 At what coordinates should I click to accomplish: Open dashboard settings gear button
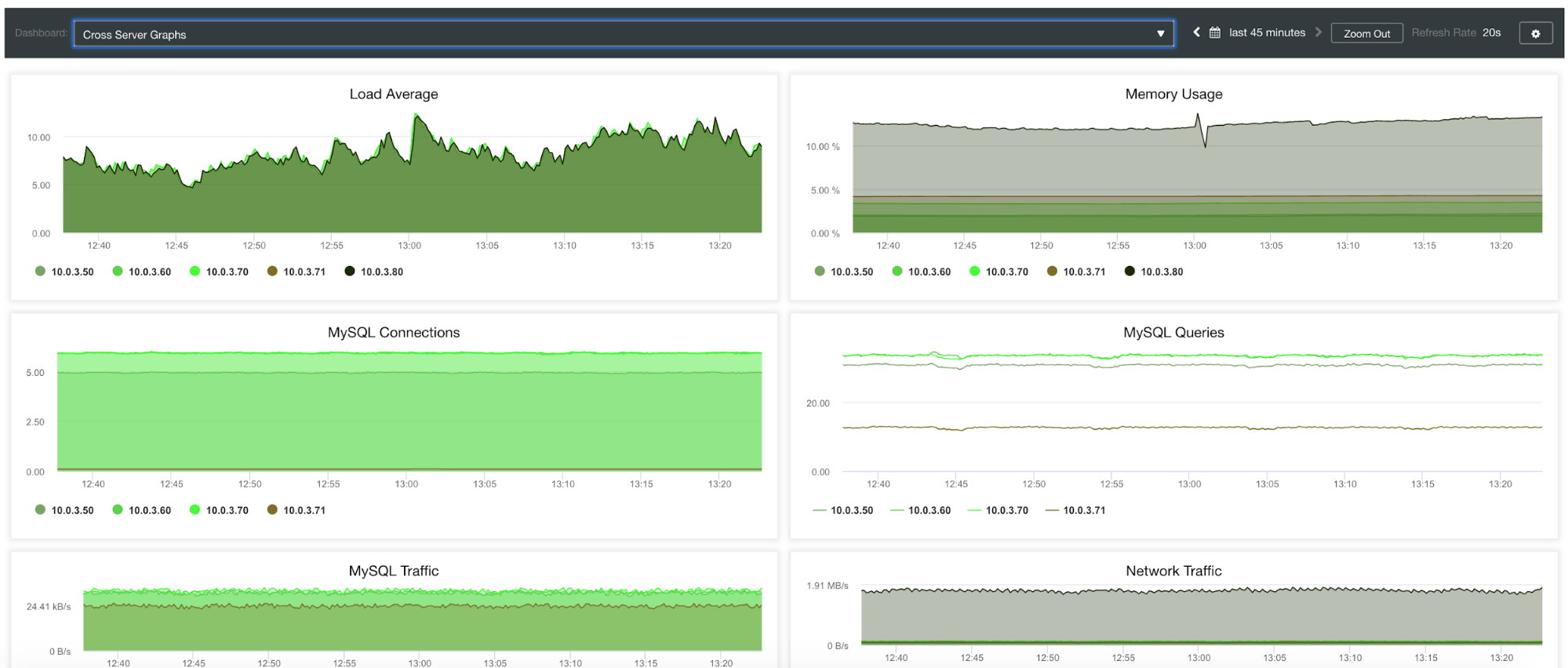tap(1535, 34)
